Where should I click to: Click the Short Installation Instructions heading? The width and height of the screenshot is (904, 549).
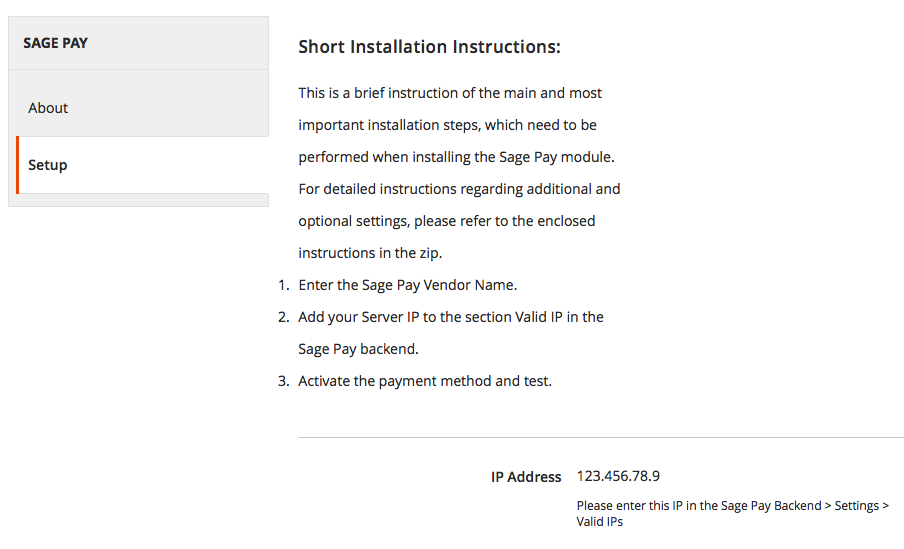(429, 47)
